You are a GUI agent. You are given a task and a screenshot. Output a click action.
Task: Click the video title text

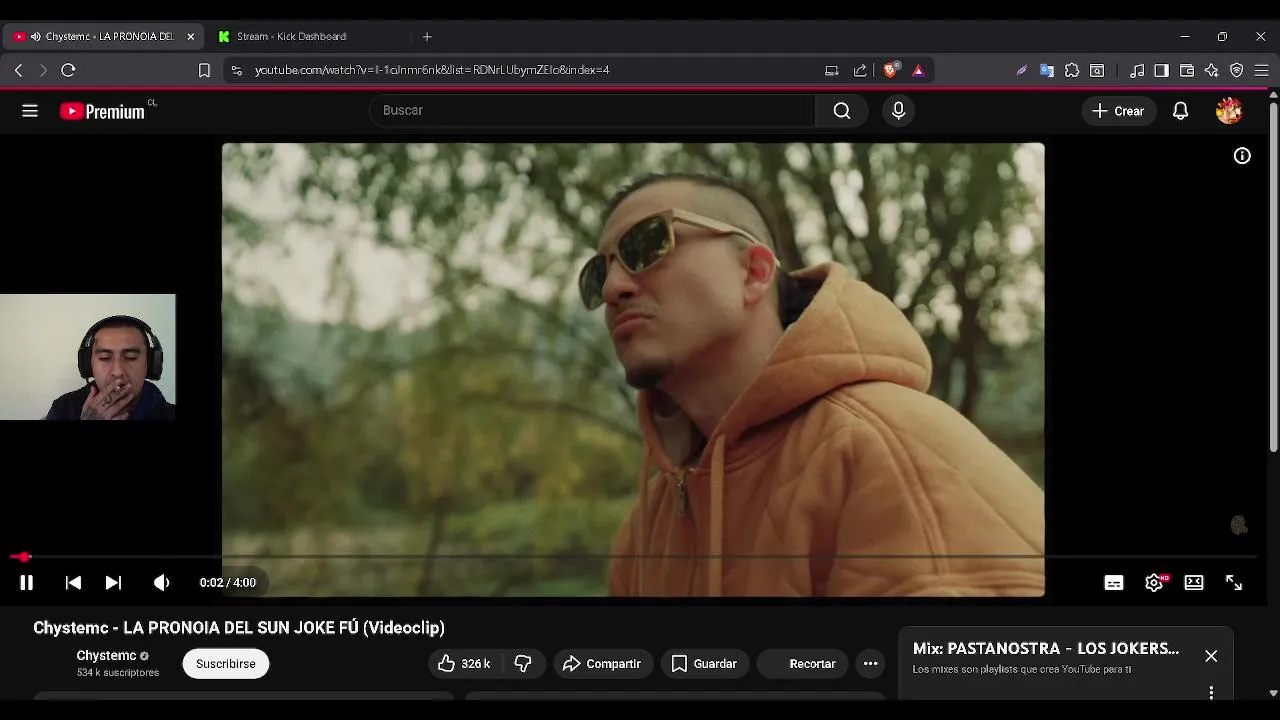(239, 628)
